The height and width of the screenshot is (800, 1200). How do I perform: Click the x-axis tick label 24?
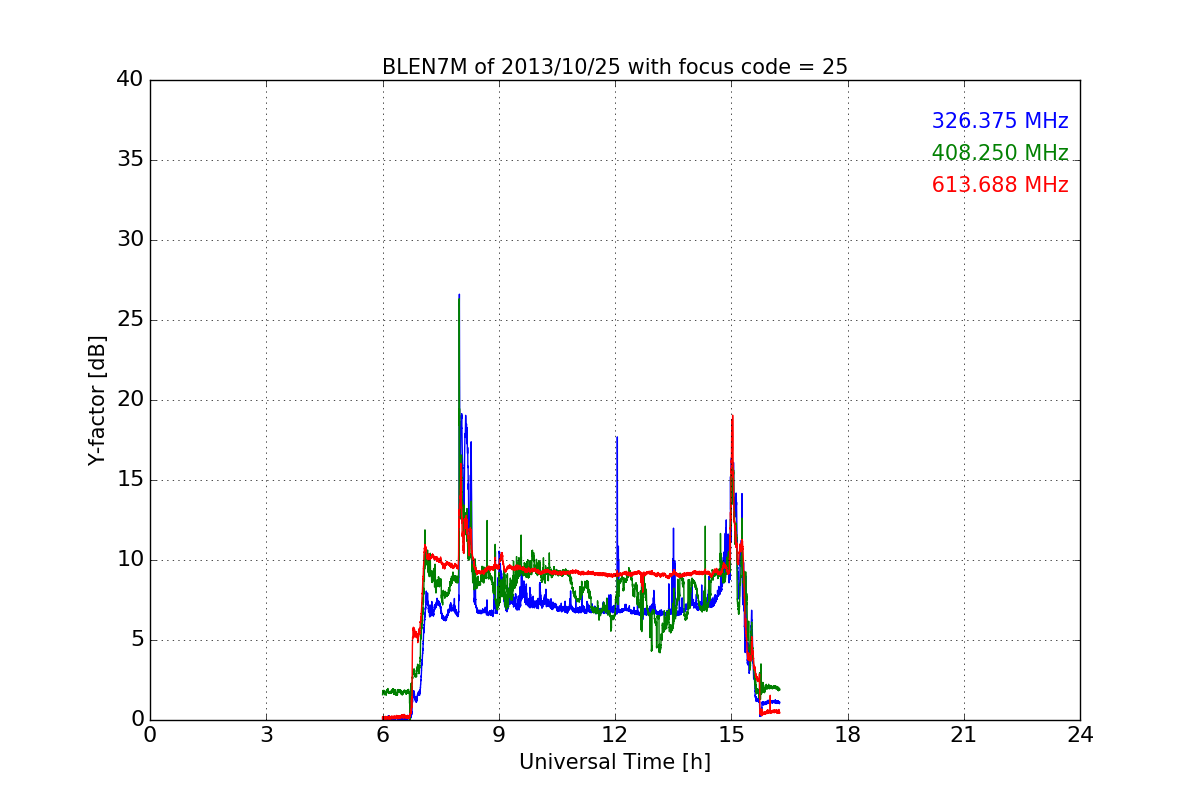[1080, 734]
